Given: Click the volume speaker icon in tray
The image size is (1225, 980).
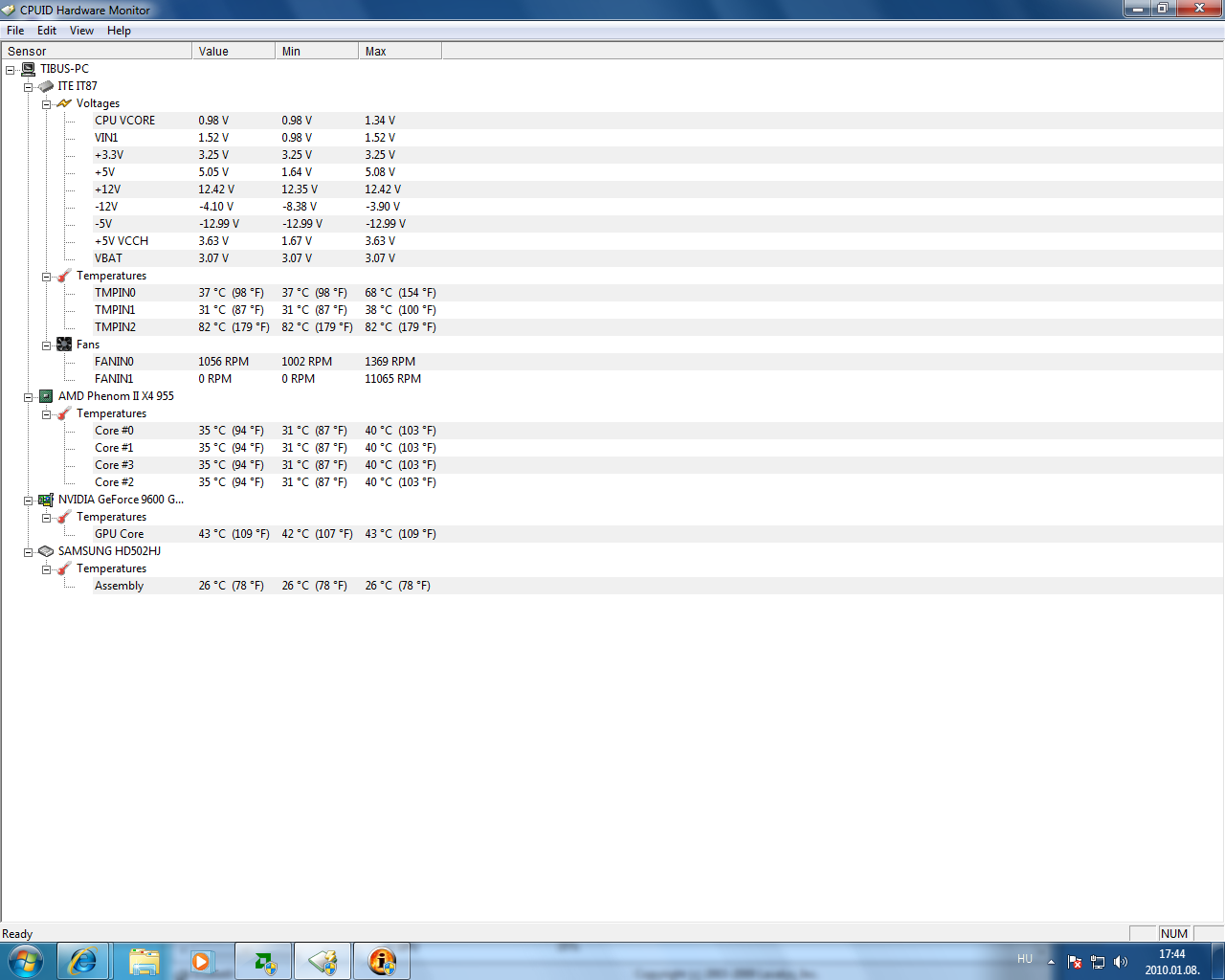Looking at the screenshot, I should pos(1121,962).
